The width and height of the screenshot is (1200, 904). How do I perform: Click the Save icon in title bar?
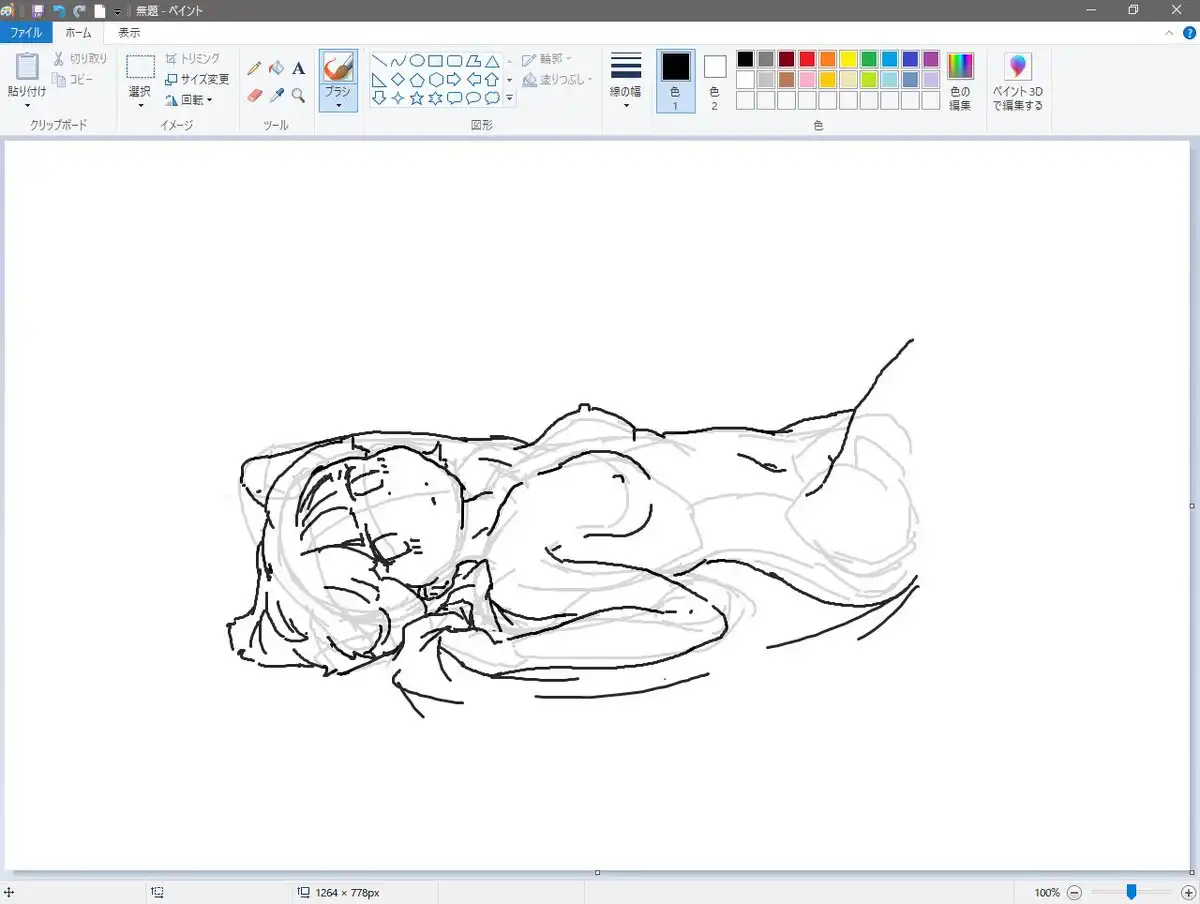point(37,10)
